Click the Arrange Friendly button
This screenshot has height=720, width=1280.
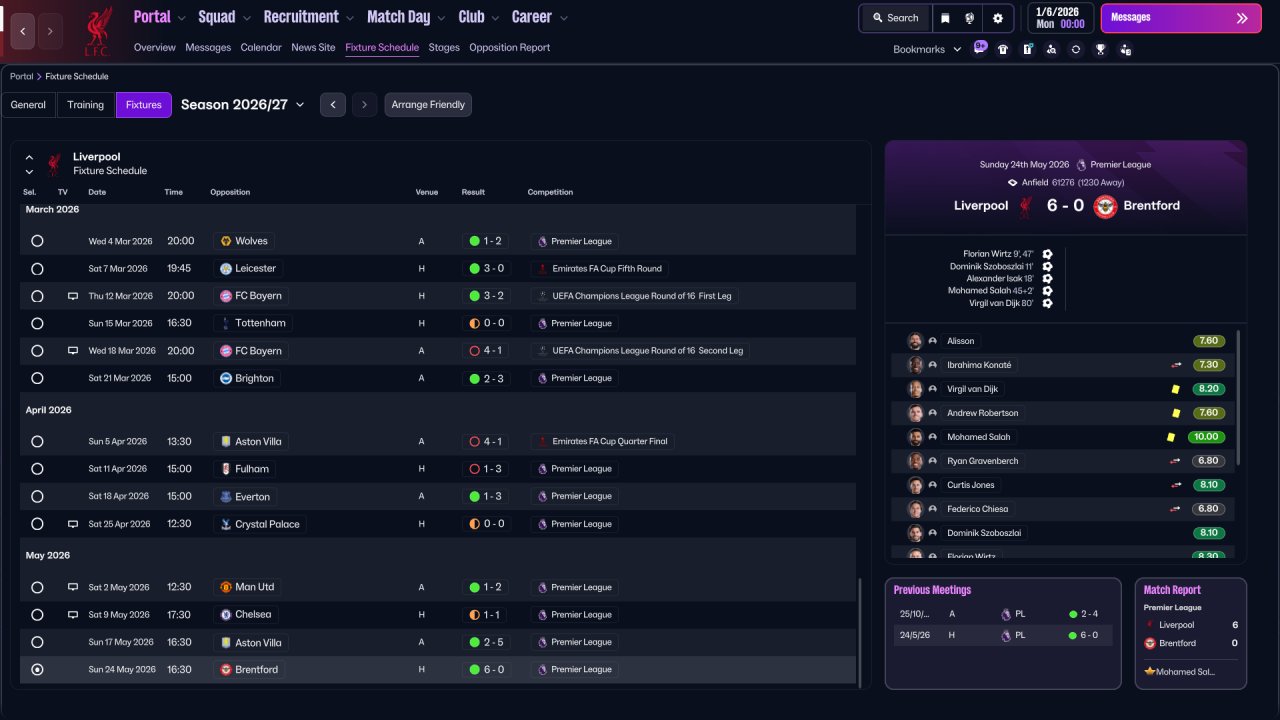tap(428, 105)
